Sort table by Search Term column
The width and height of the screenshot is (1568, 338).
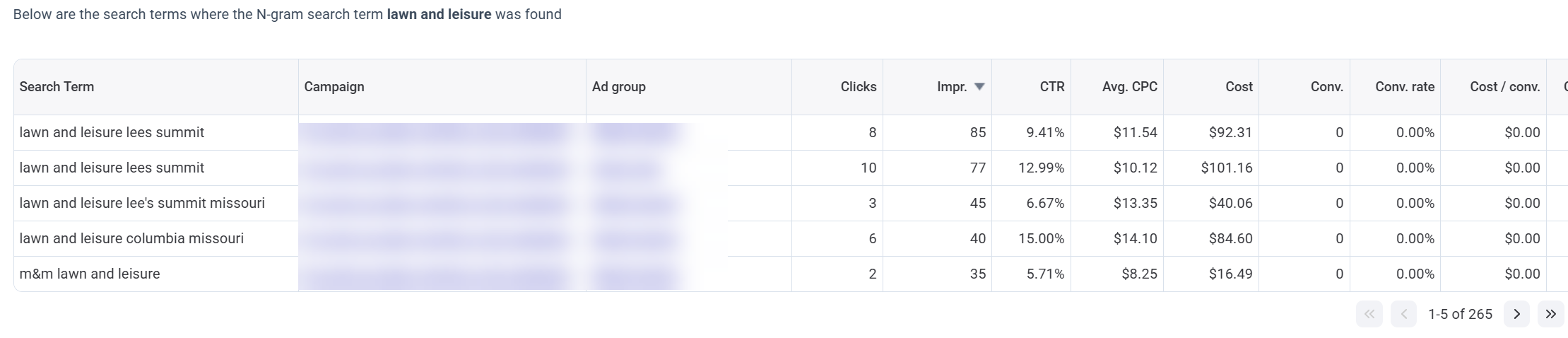pyautogui.click(x=57, y=87)
